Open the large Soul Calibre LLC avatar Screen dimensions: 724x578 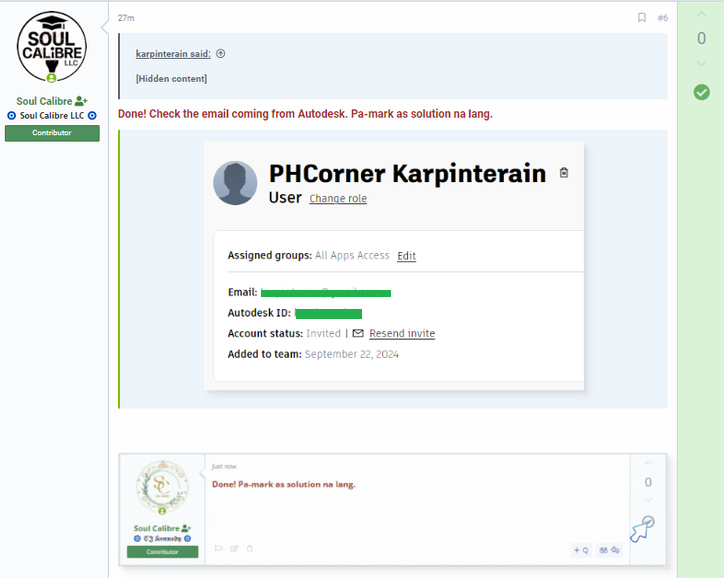52,47
